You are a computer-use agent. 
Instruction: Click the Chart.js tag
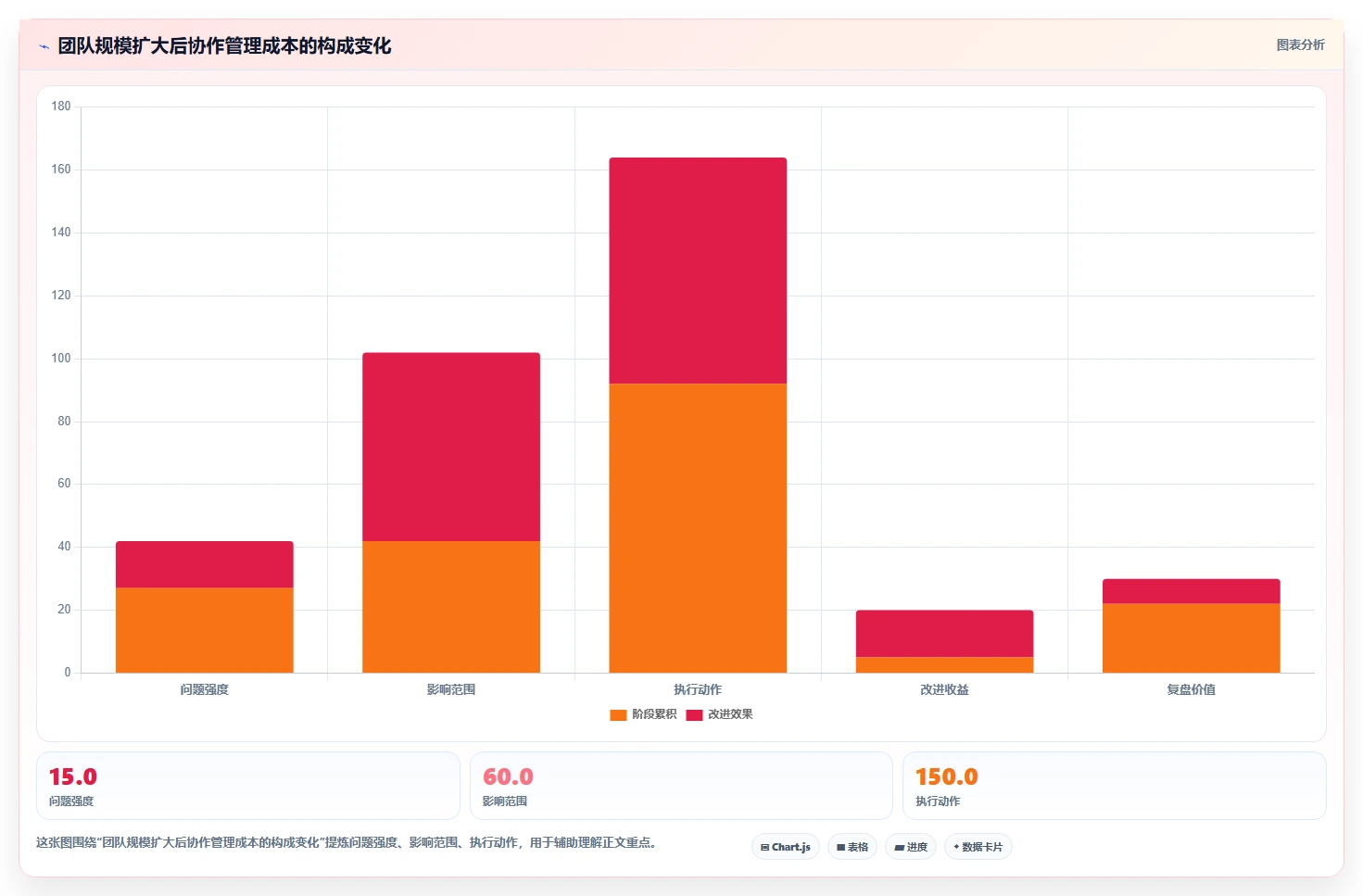[785, 847]
